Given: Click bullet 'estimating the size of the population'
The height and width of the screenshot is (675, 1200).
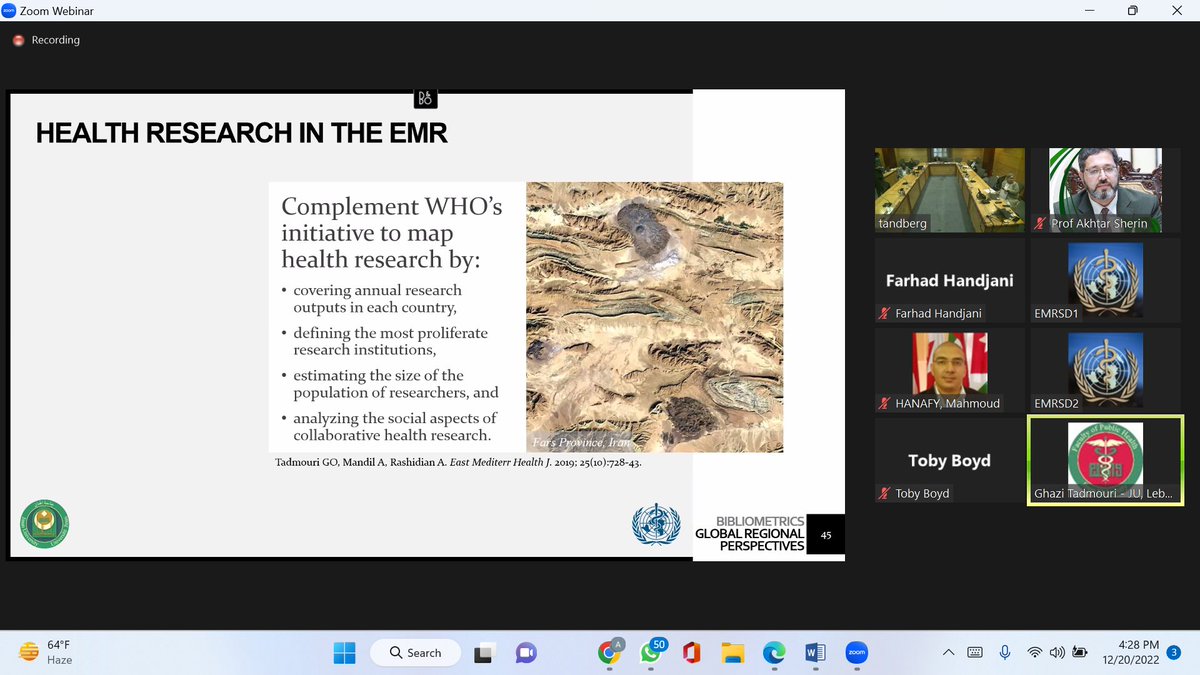Looking at the screenshot, I should click(390, 384).
